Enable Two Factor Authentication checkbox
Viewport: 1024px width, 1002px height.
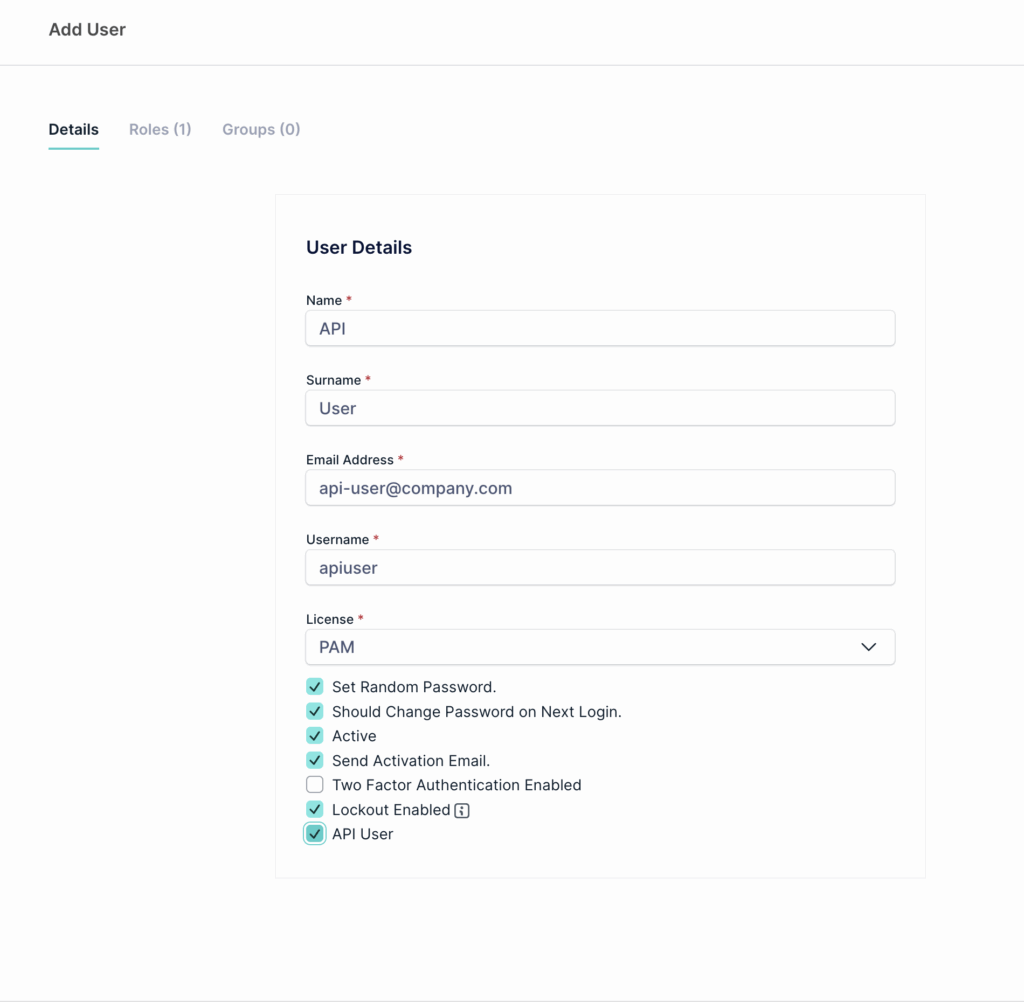[315, 784]
